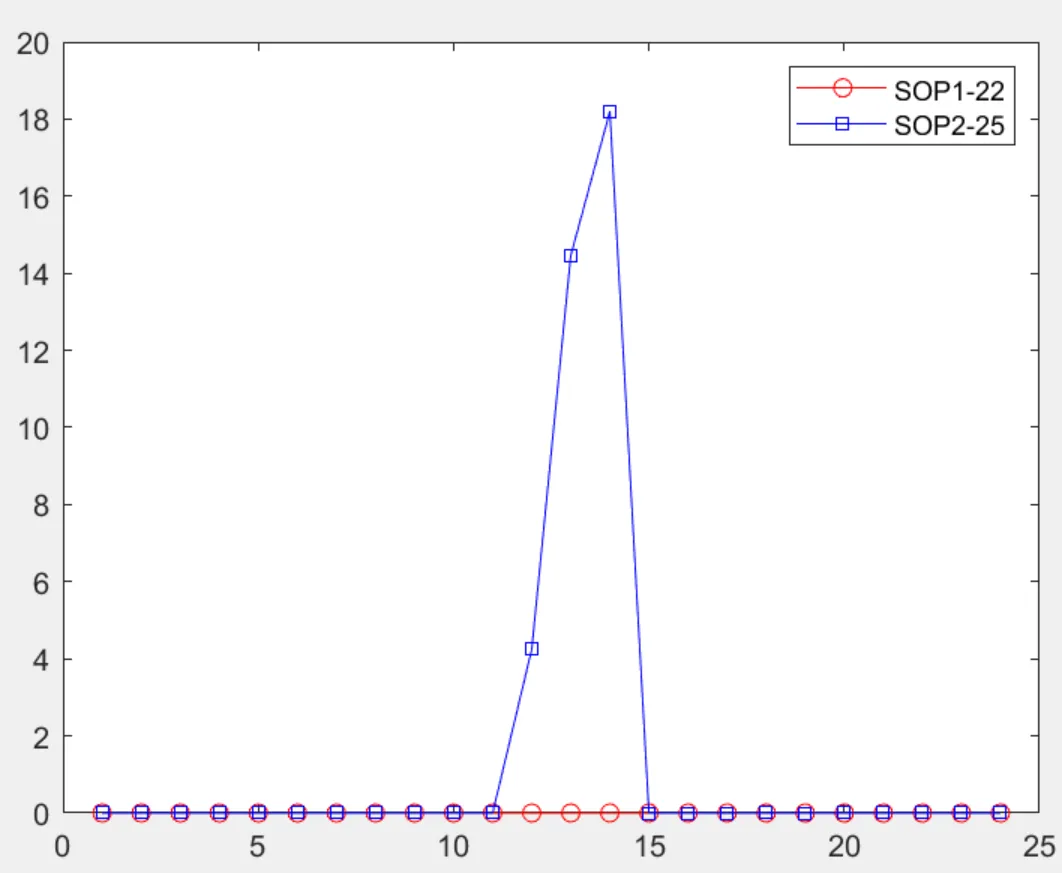Click the x-axis tick label 20
This screenshot has width=1062, height=873.
click(x=844, y=847)
